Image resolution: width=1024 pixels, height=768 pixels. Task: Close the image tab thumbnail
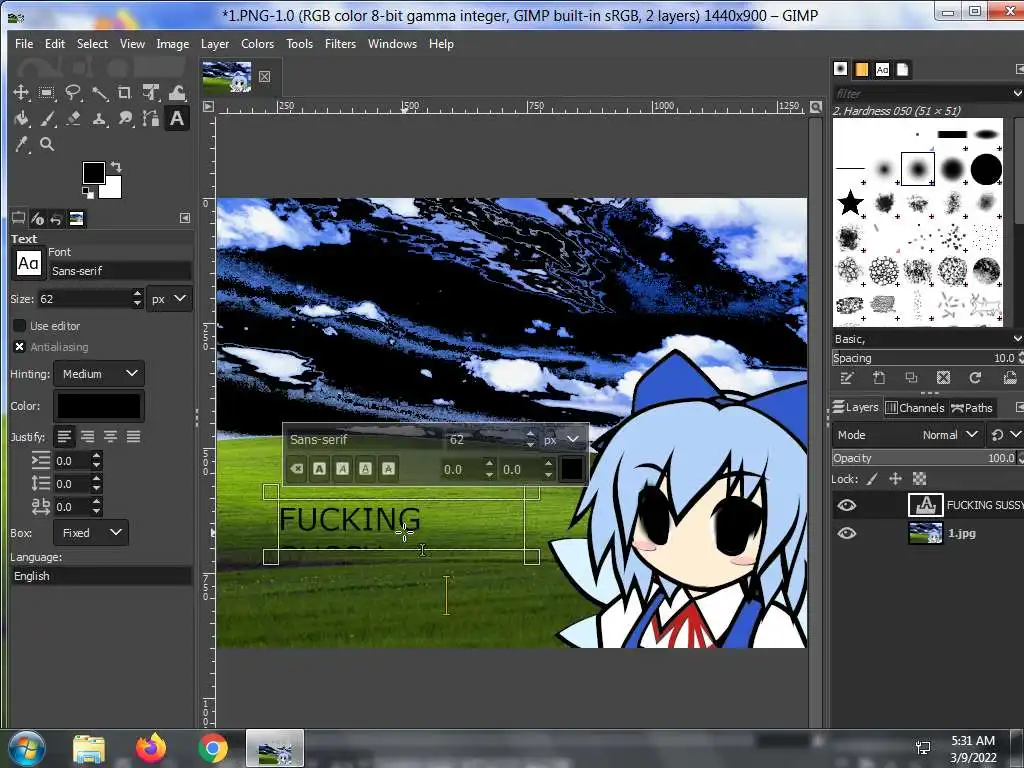[264, 76]
